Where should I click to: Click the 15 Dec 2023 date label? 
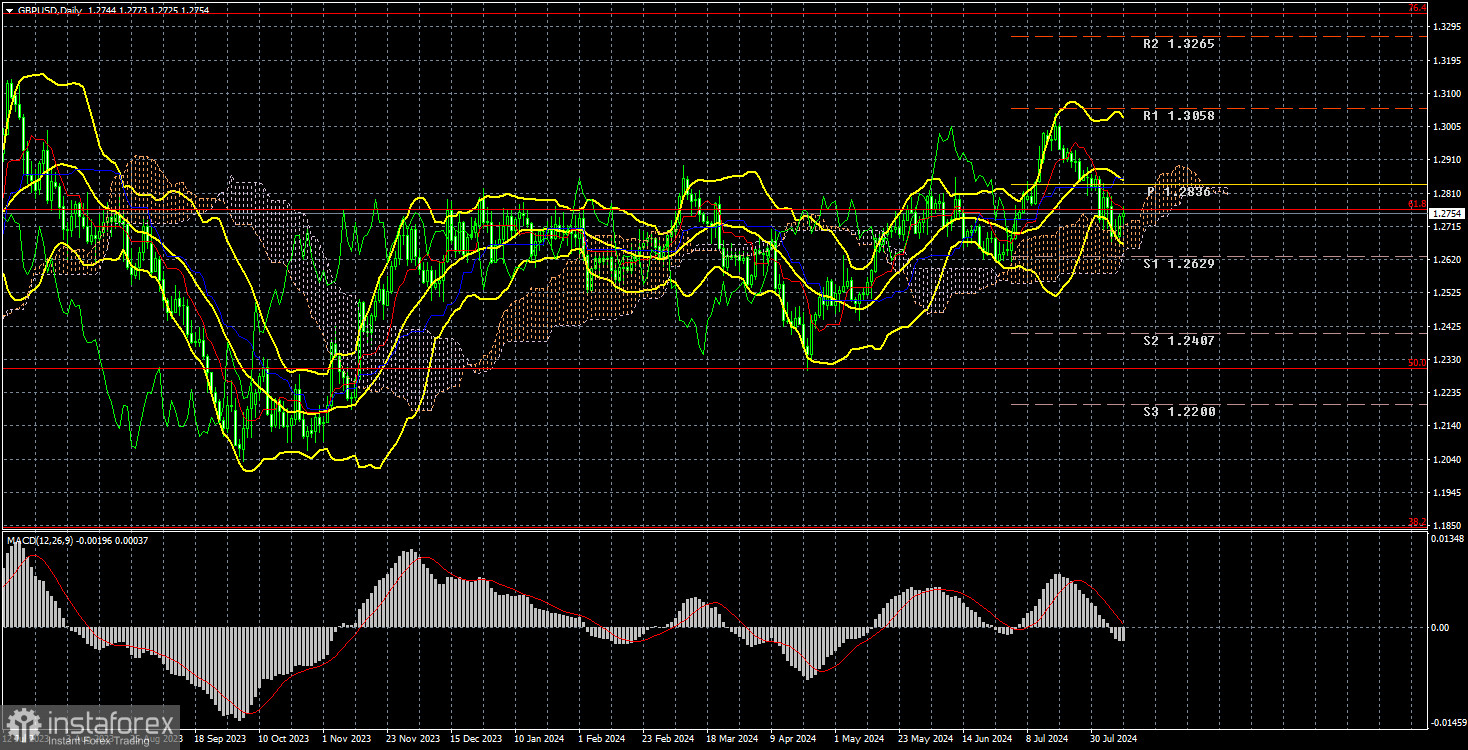(476, 740)
